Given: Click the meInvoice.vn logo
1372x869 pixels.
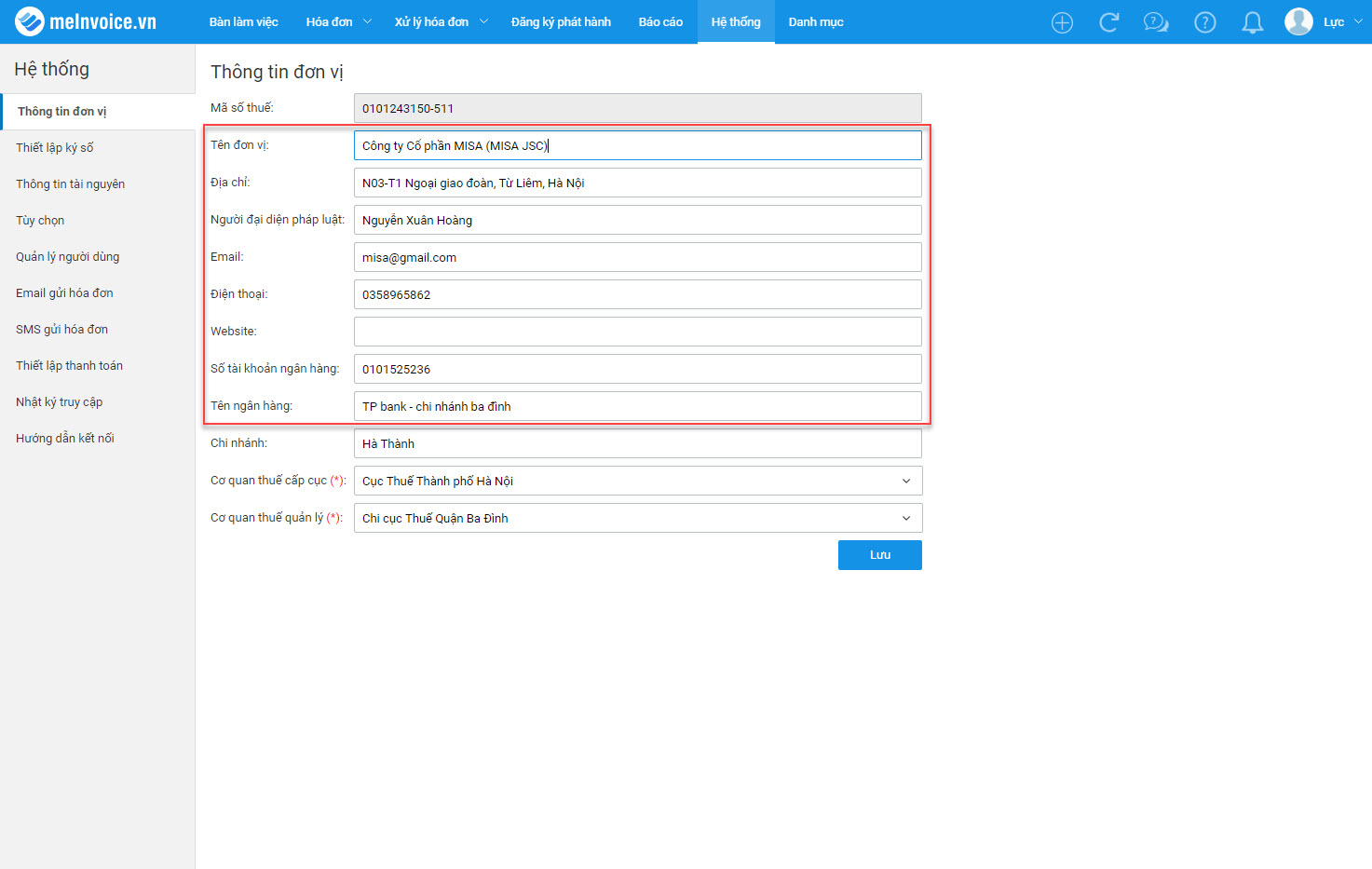Looking at the screenshot, I should (86, 21).
